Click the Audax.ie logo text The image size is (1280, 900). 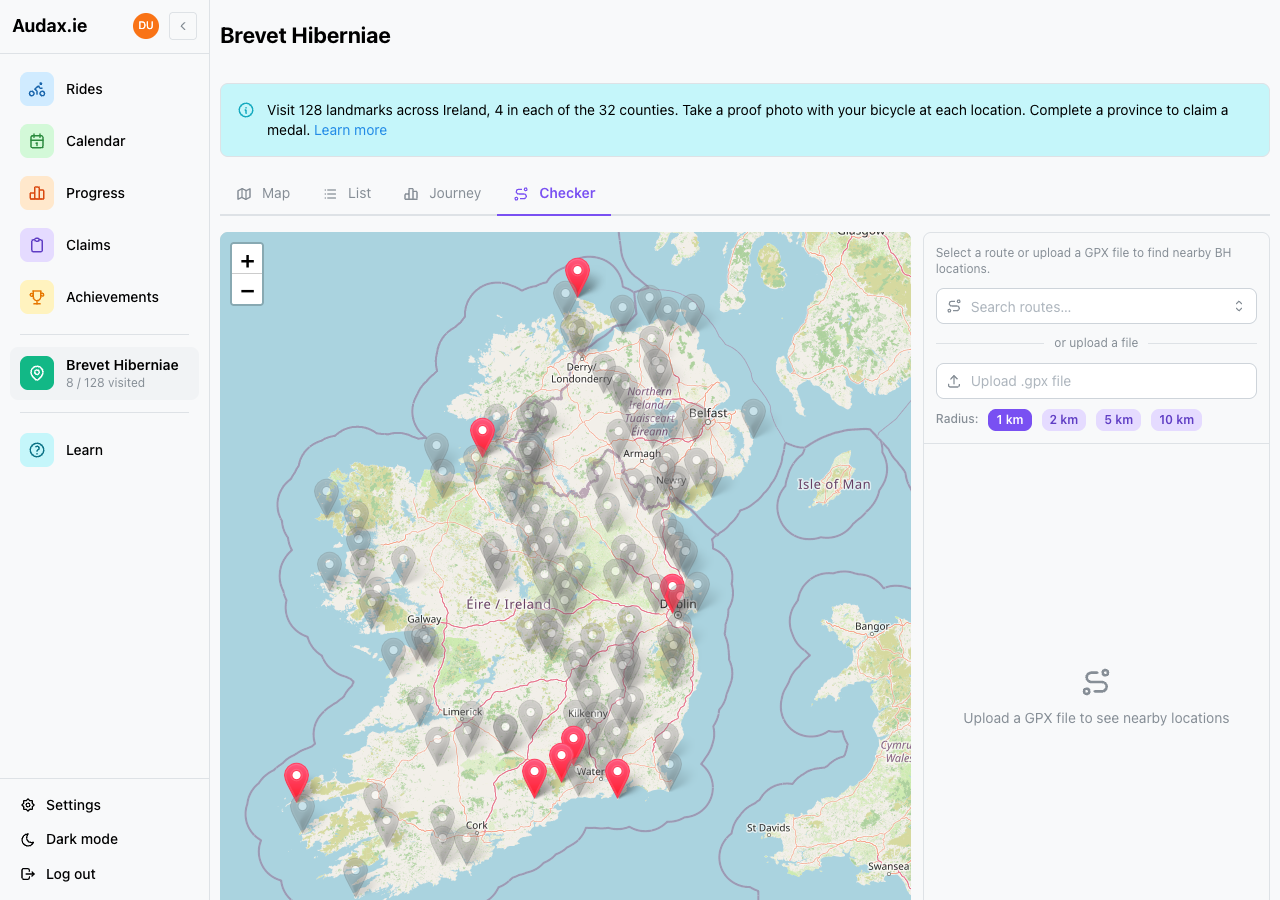50,26
